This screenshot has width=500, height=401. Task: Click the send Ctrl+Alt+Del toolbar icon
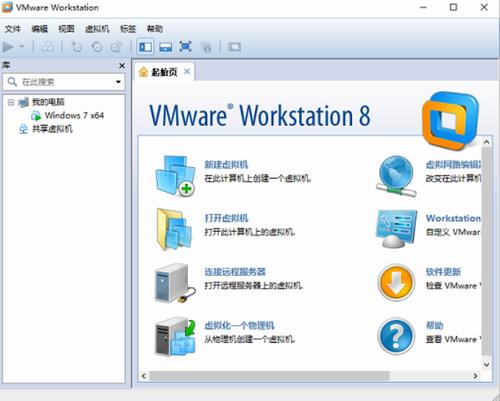pyautogui.click(x=47, y=47)
